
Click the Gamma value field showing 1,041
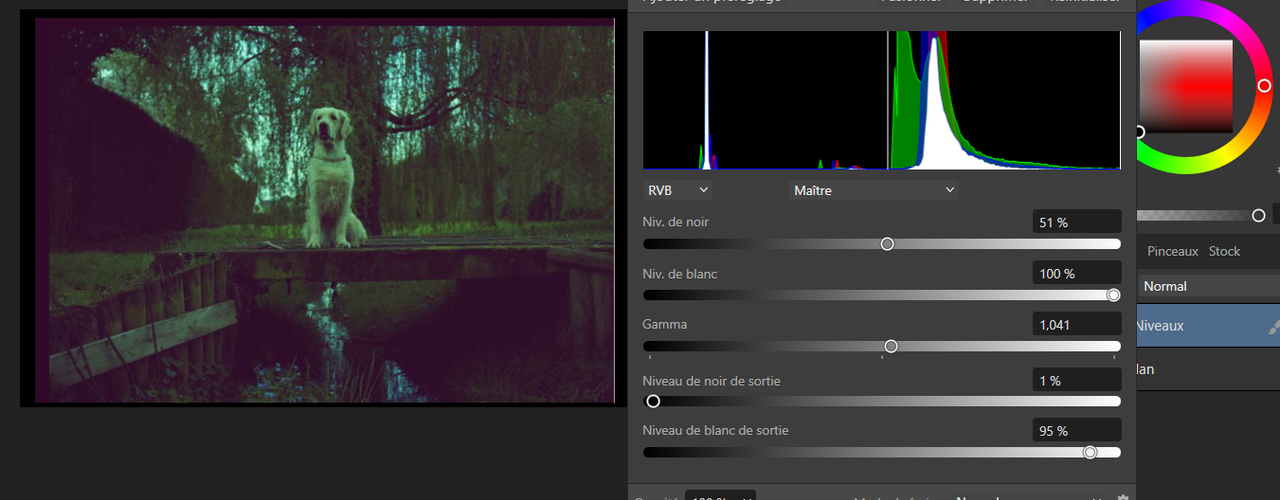(1076, 324)
